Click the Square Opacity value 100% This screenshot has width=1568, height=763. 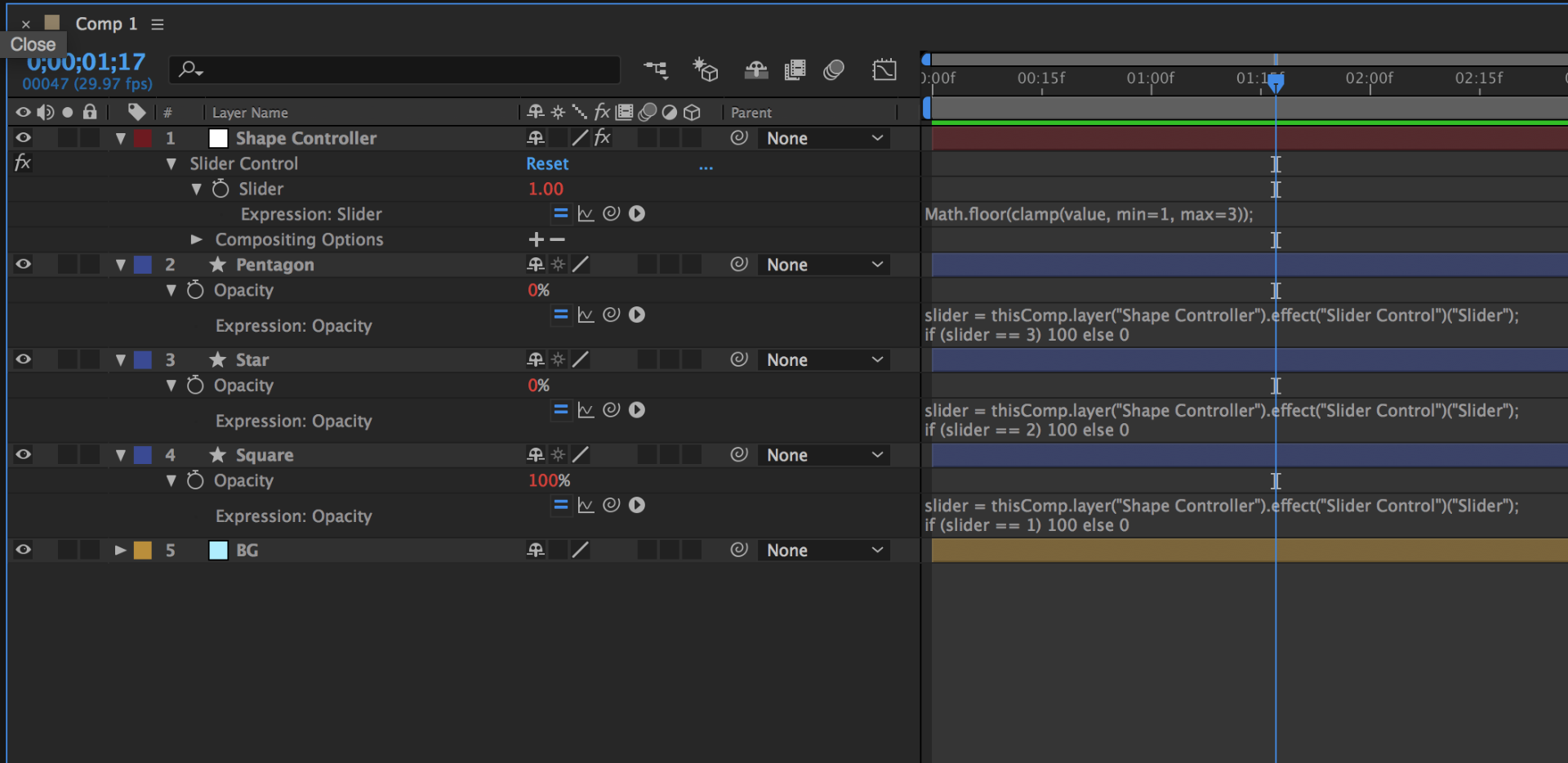[x=549, y=480]
